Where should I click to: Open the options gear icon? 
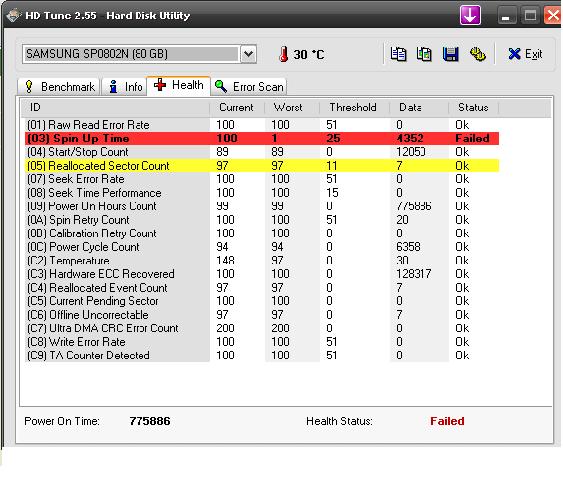click(478, 55)
